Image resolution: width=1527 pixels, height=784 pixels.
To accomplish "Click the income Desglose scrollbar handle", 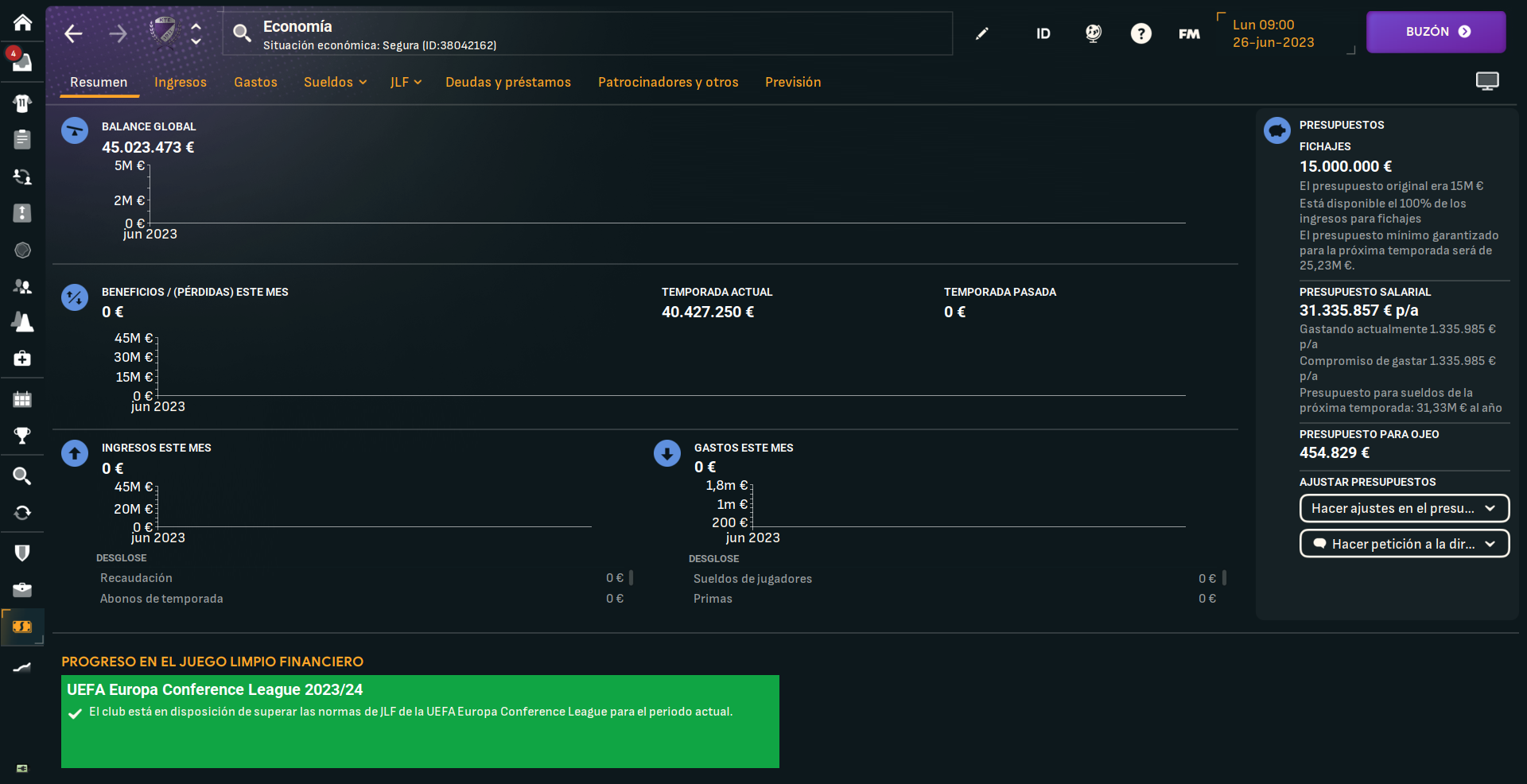I will (x=631, y=578).
